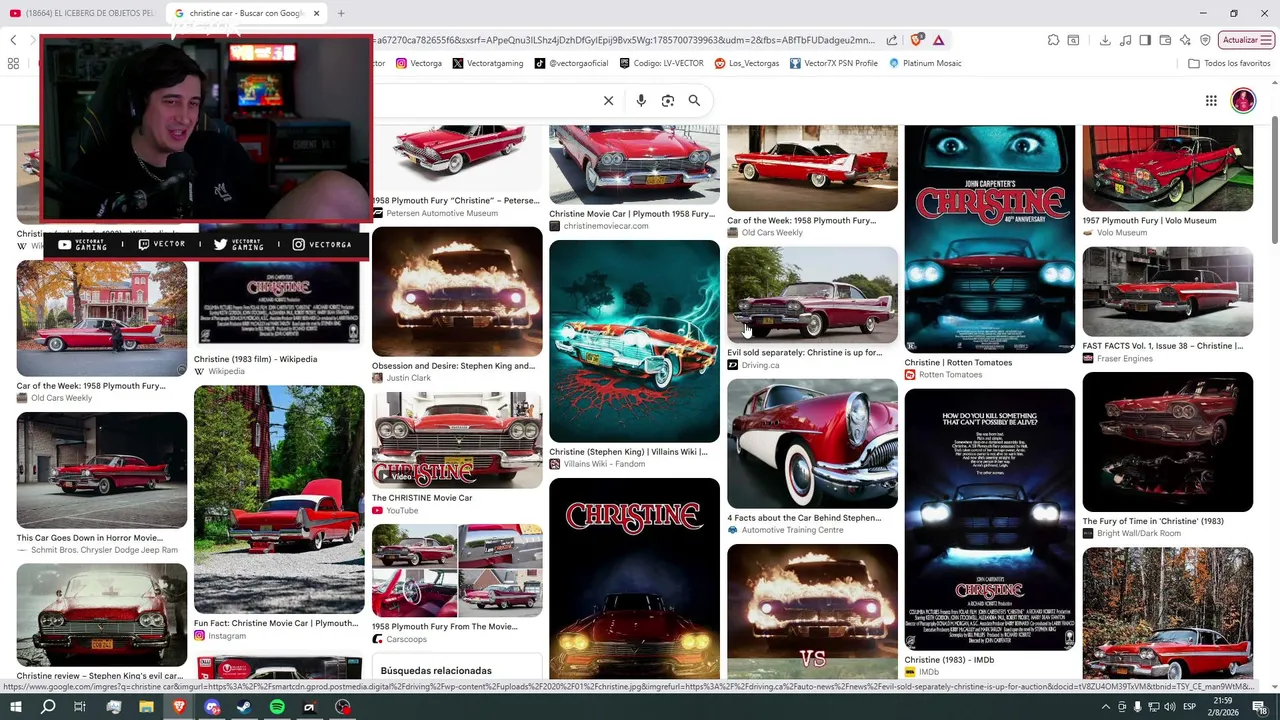
Task: Open the Google apps launcher grid
Action: (x=1211, y=100)
